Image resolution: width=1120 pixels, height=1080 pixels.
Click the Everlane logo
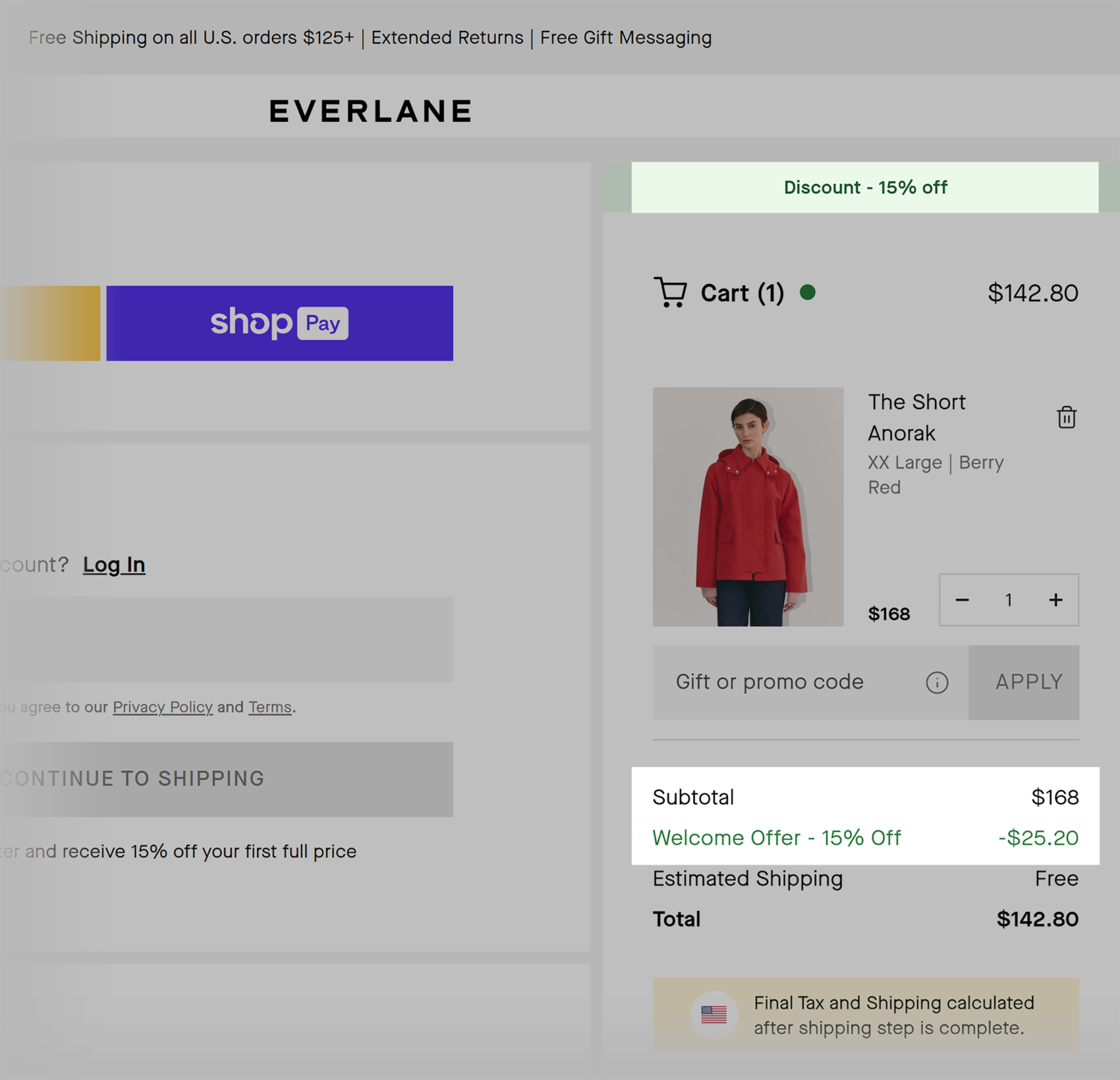[370, 111]
